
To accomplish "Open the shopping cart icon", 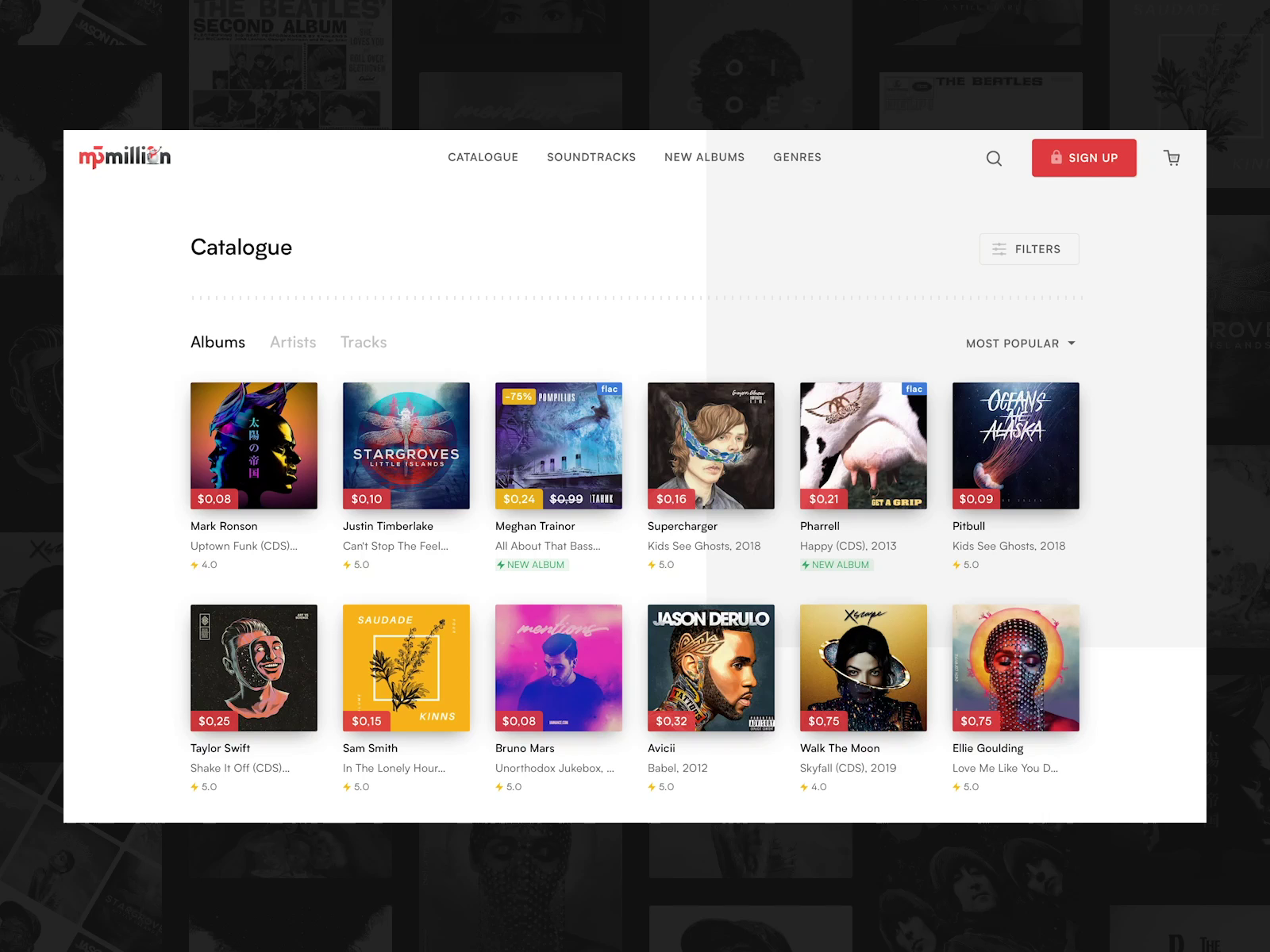I will [x=1172, y=158].
